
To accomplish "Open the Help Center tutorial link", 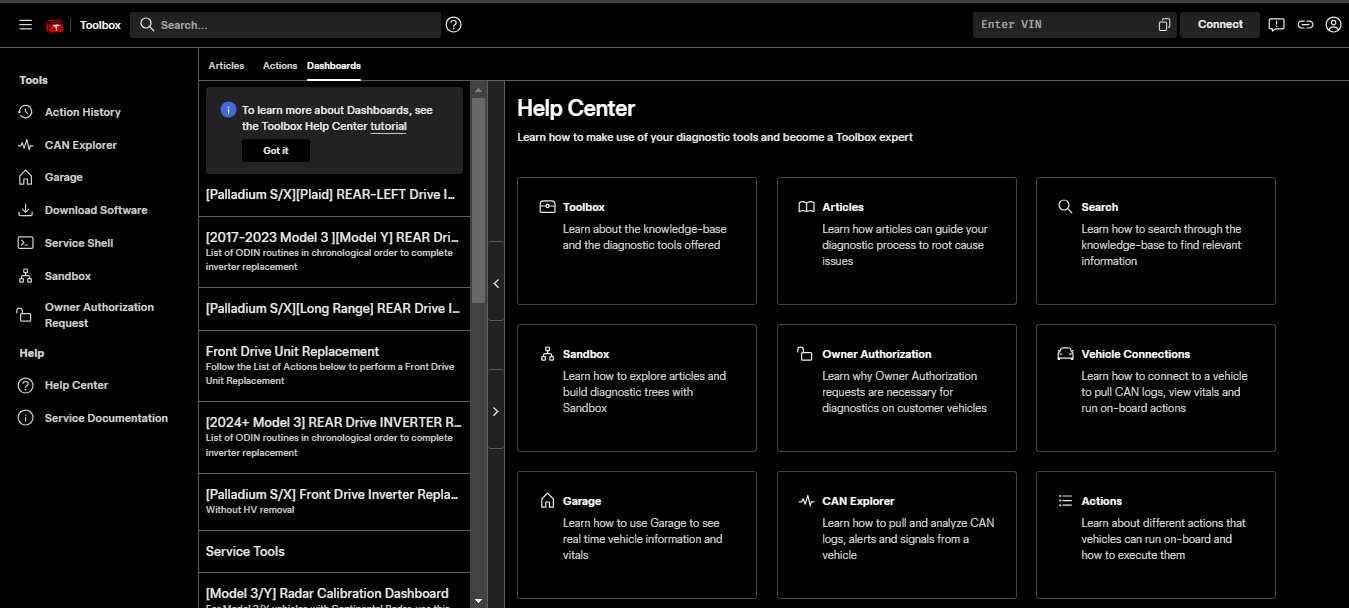I will [x=389, y=127].
